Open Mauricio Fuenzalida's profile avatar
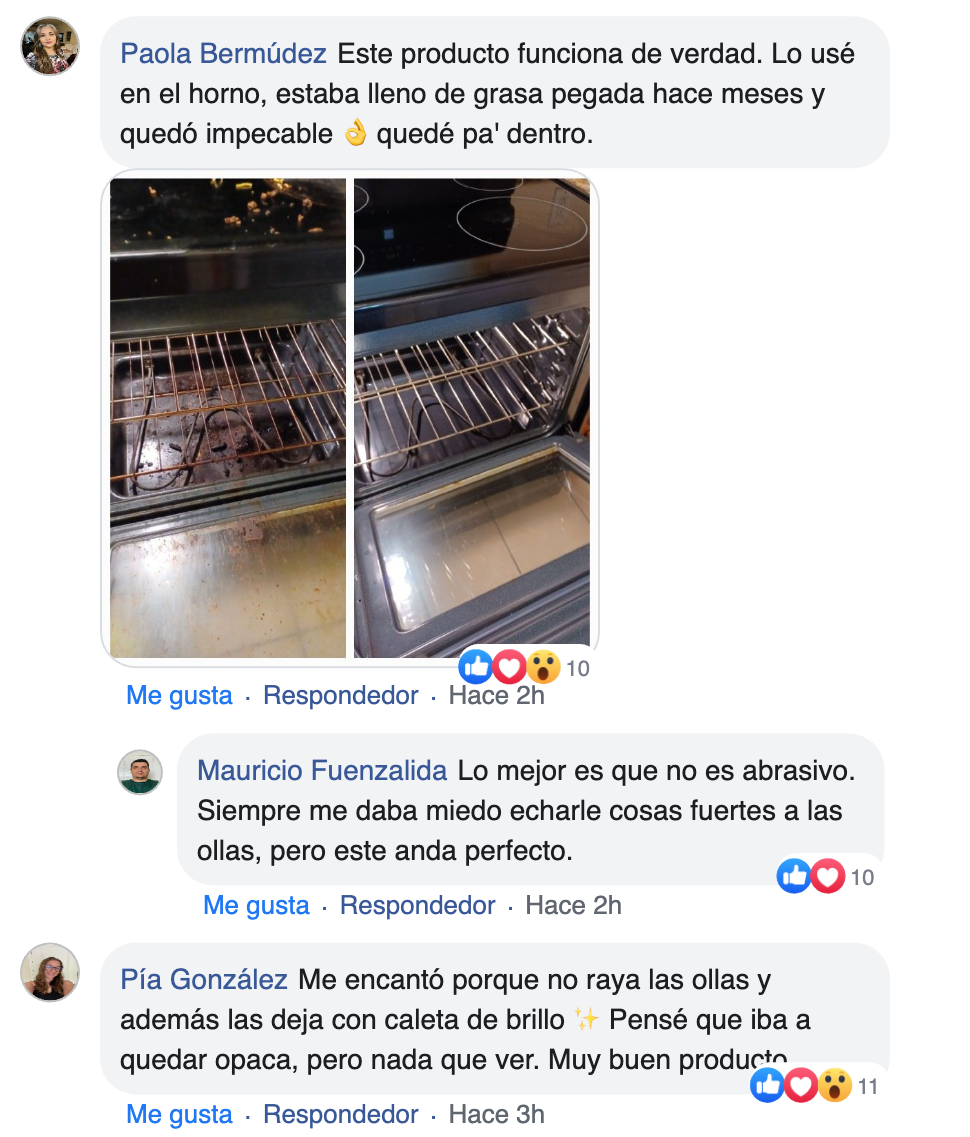 pyautogui.click(x=140, y=772)
